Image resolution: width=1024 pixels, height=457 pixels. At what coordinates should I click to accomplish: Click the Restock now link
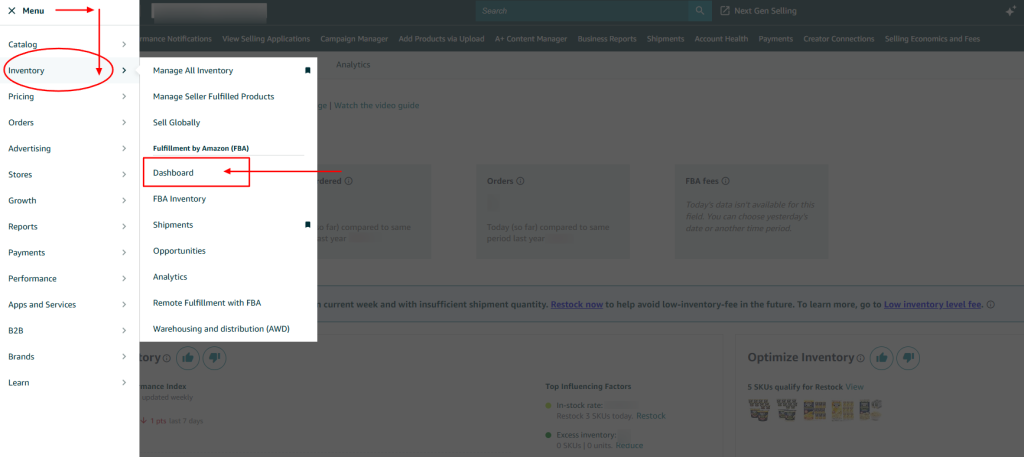pos(577,305)
